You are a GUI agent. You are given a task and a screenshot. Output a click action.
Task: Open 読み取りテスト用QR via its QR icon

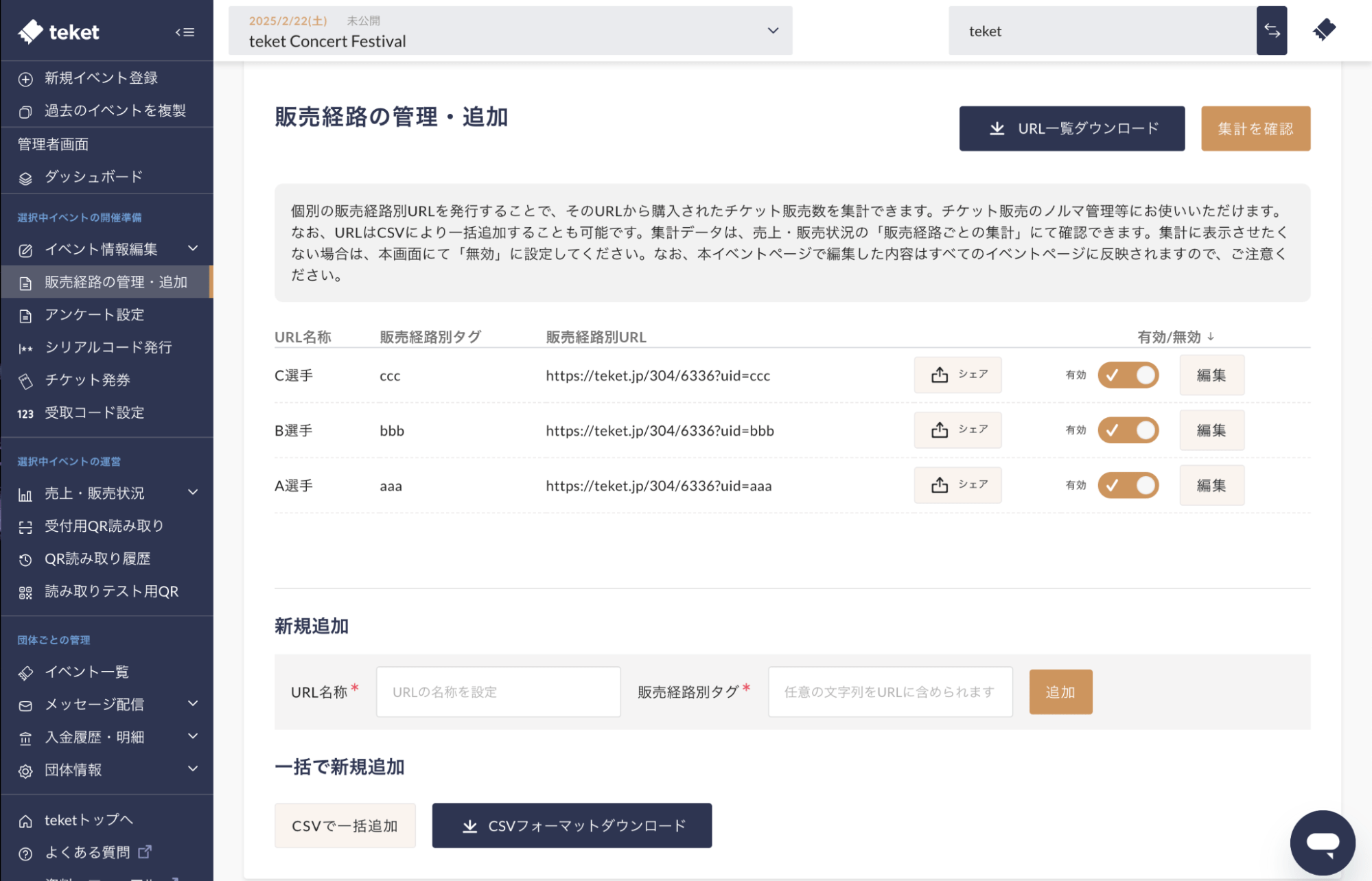[25, 591]
